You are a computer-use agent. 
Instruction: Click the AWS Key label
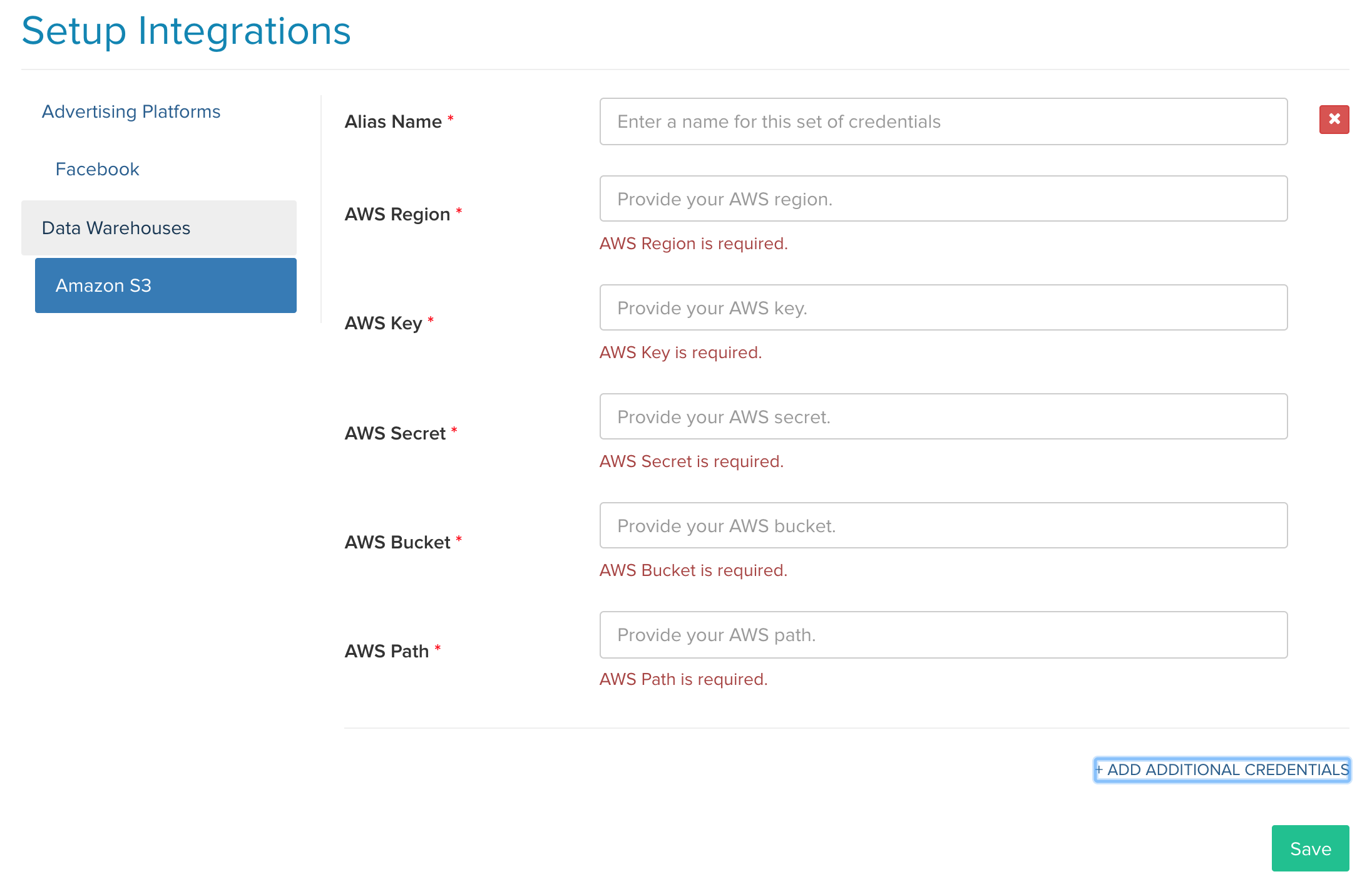point(384,323)
